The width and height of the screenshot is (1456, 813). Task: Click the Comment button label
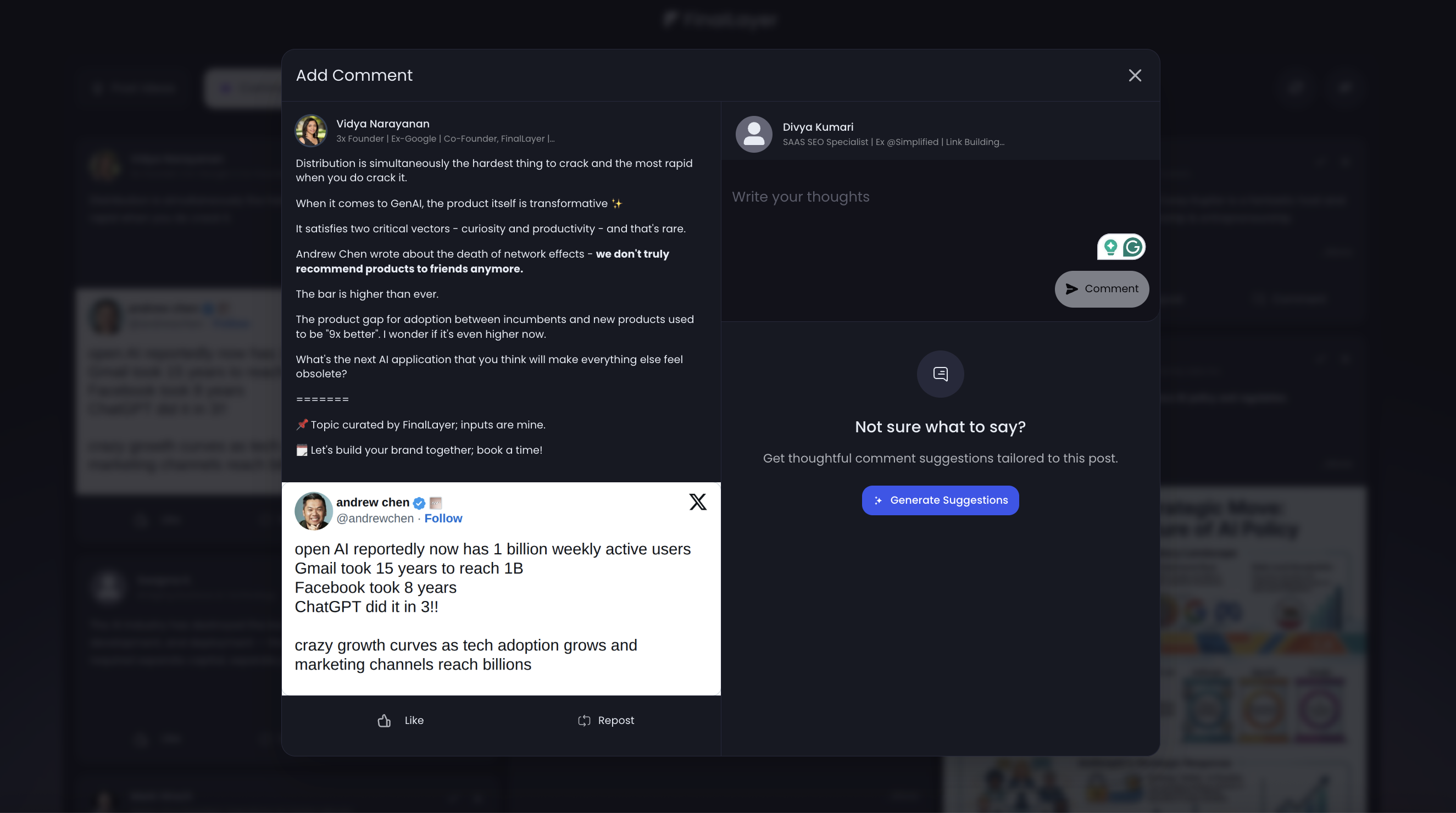(x=1111, y=289)
